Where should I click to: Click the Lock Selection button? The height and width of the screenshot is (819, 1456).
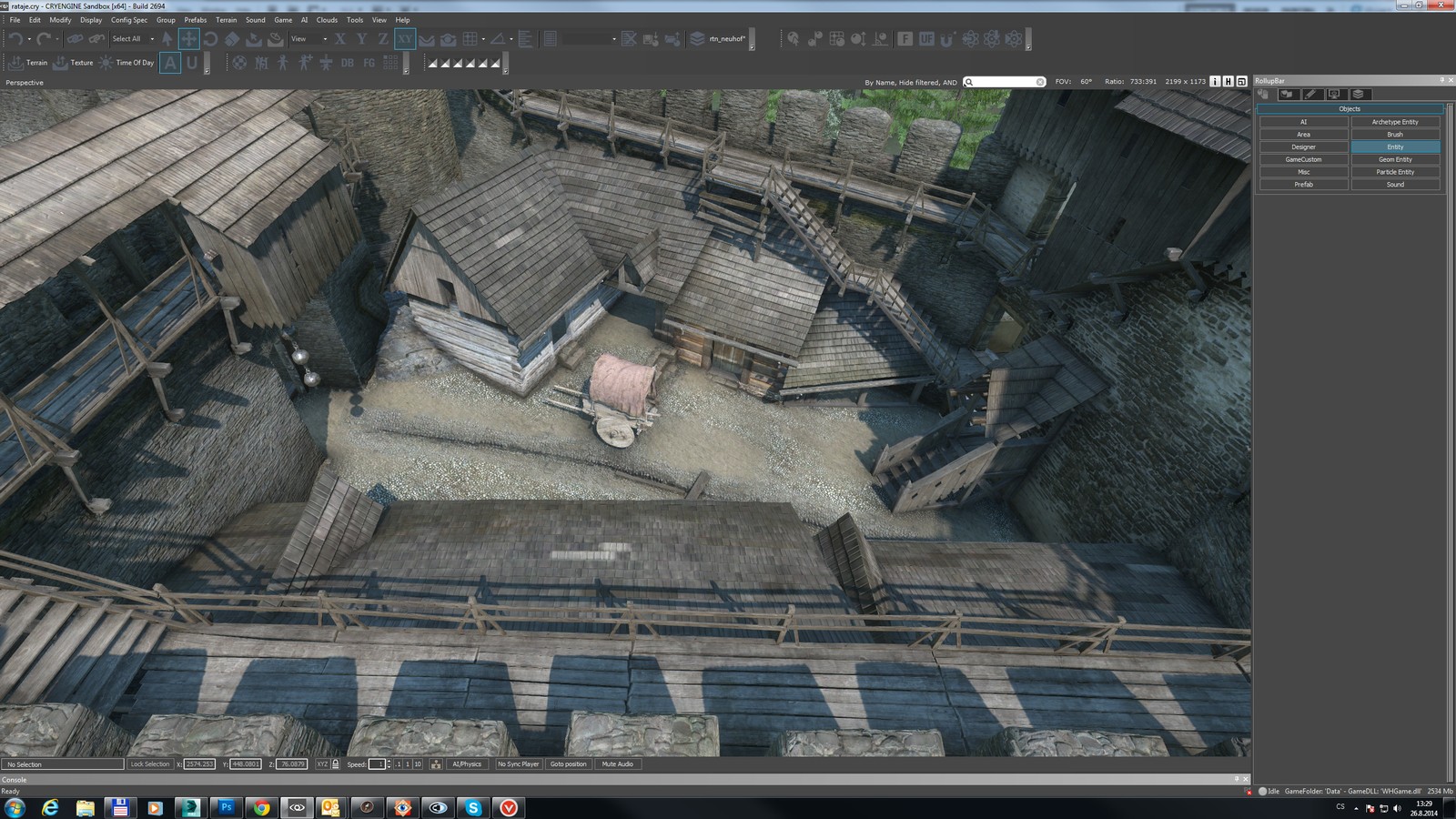[149, 764]
